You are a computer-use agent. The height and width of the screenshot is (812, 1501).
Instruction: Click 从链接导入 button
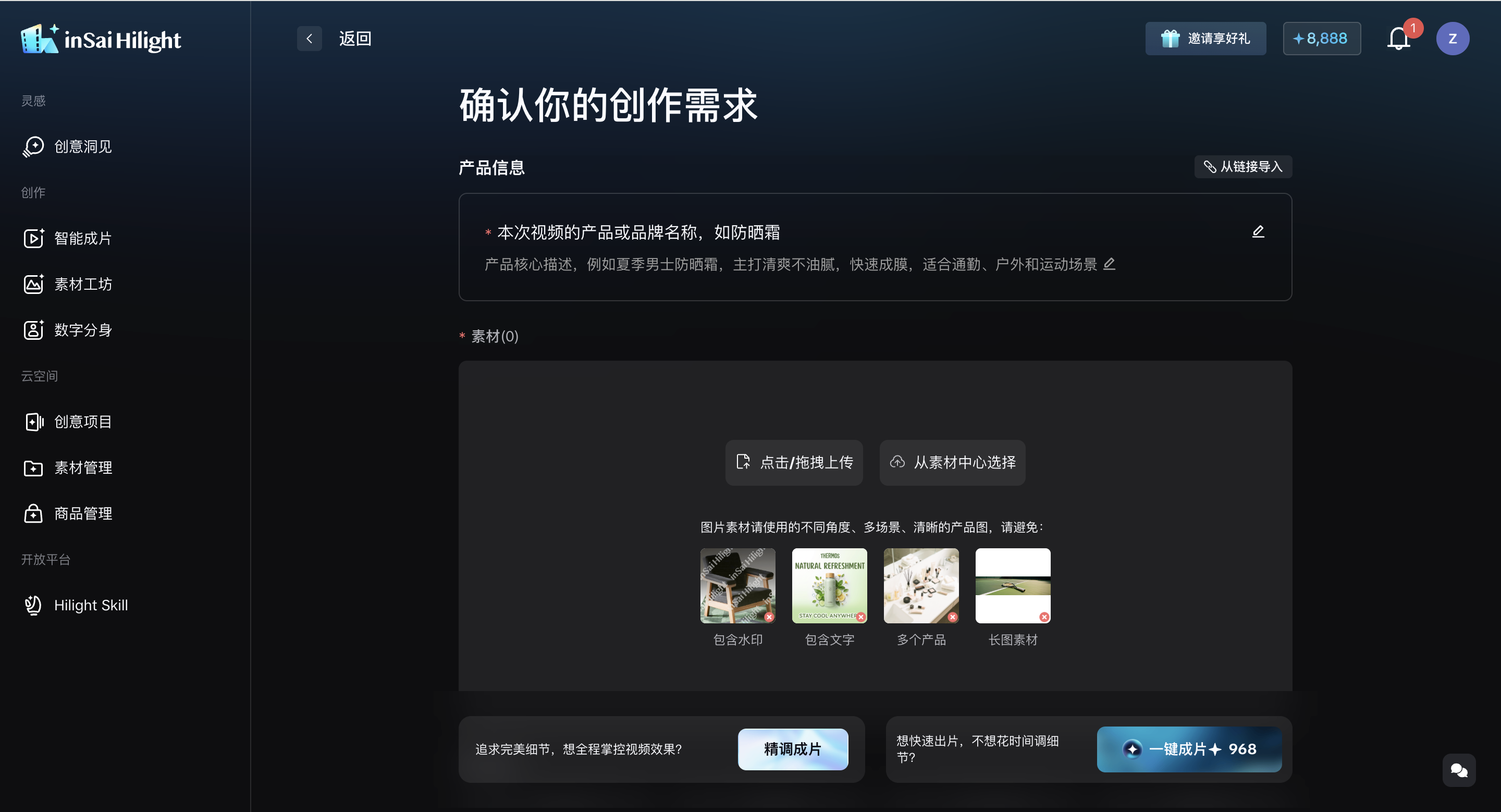coord(1243,167)
